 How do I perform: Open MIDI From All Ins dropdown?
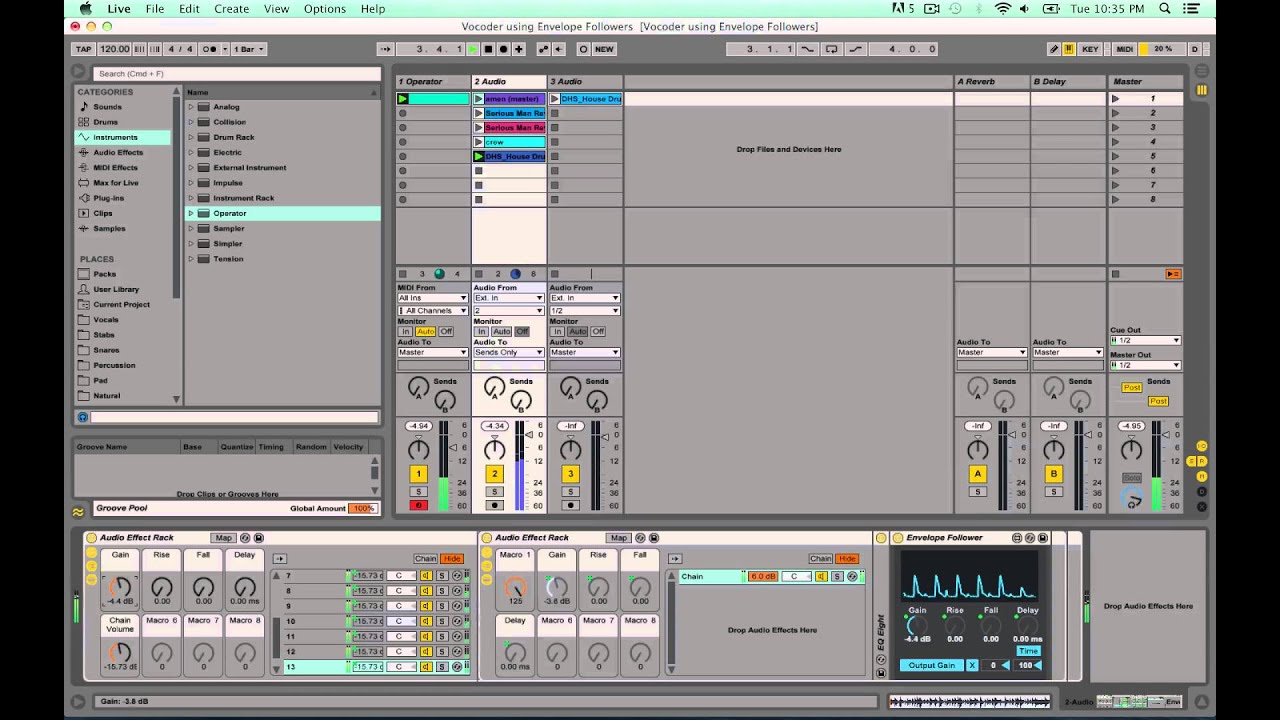point(432,298)
